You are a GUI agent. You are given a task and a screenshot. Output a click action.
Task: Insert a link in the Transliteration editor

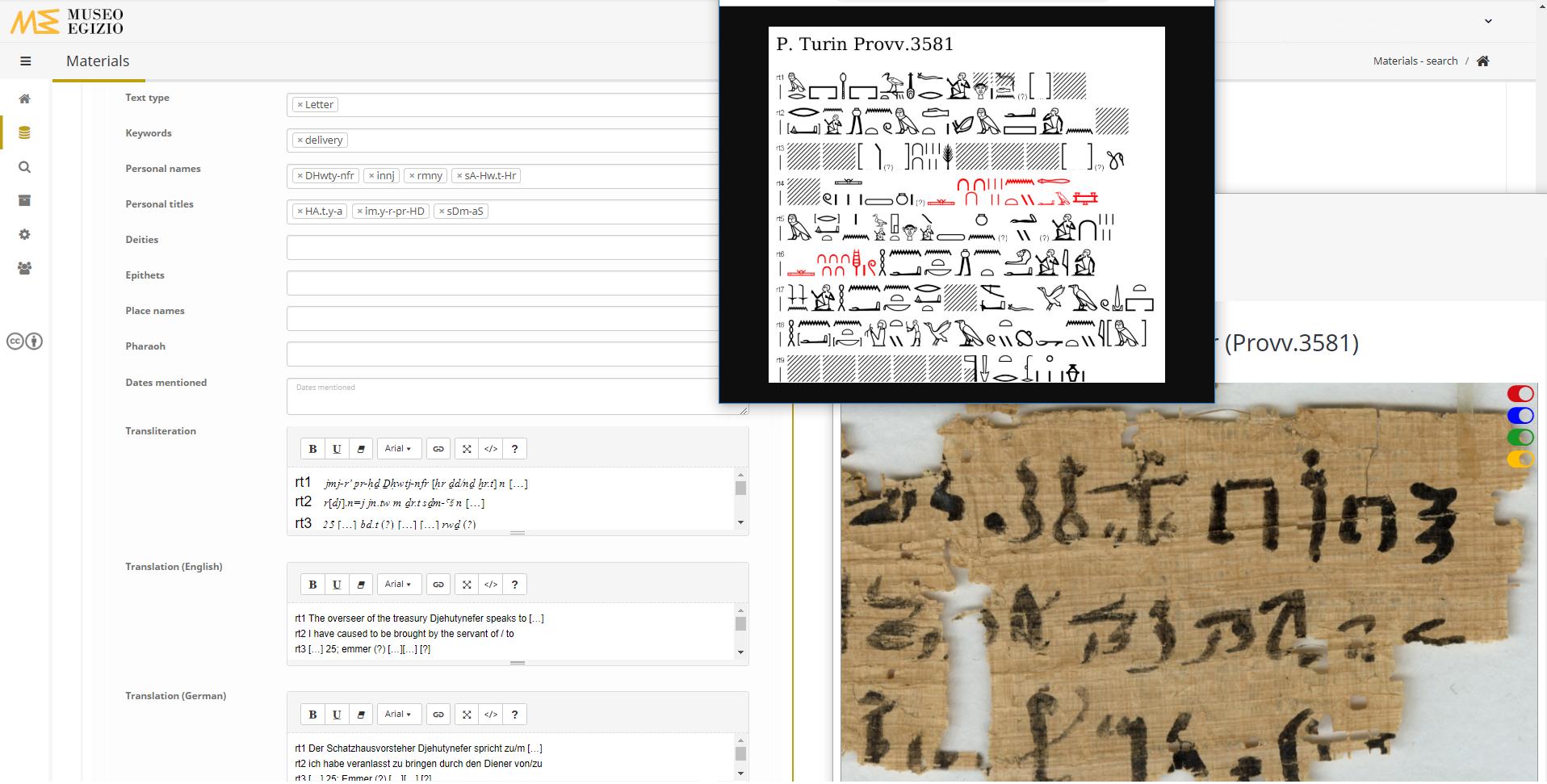(438, 448)
